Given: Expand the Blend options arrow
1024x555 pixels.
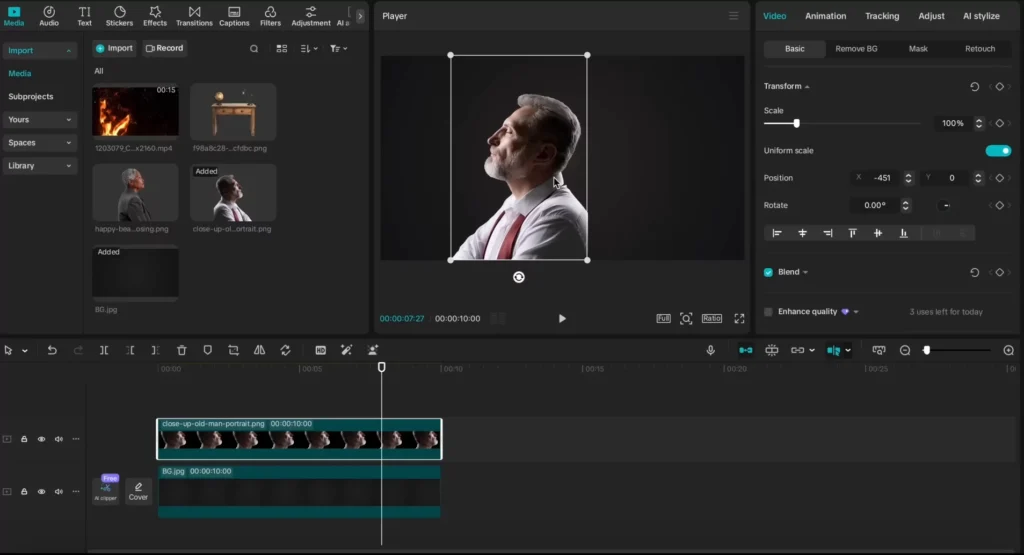Looking at the screenshot, I should click(x=805, y=272).
